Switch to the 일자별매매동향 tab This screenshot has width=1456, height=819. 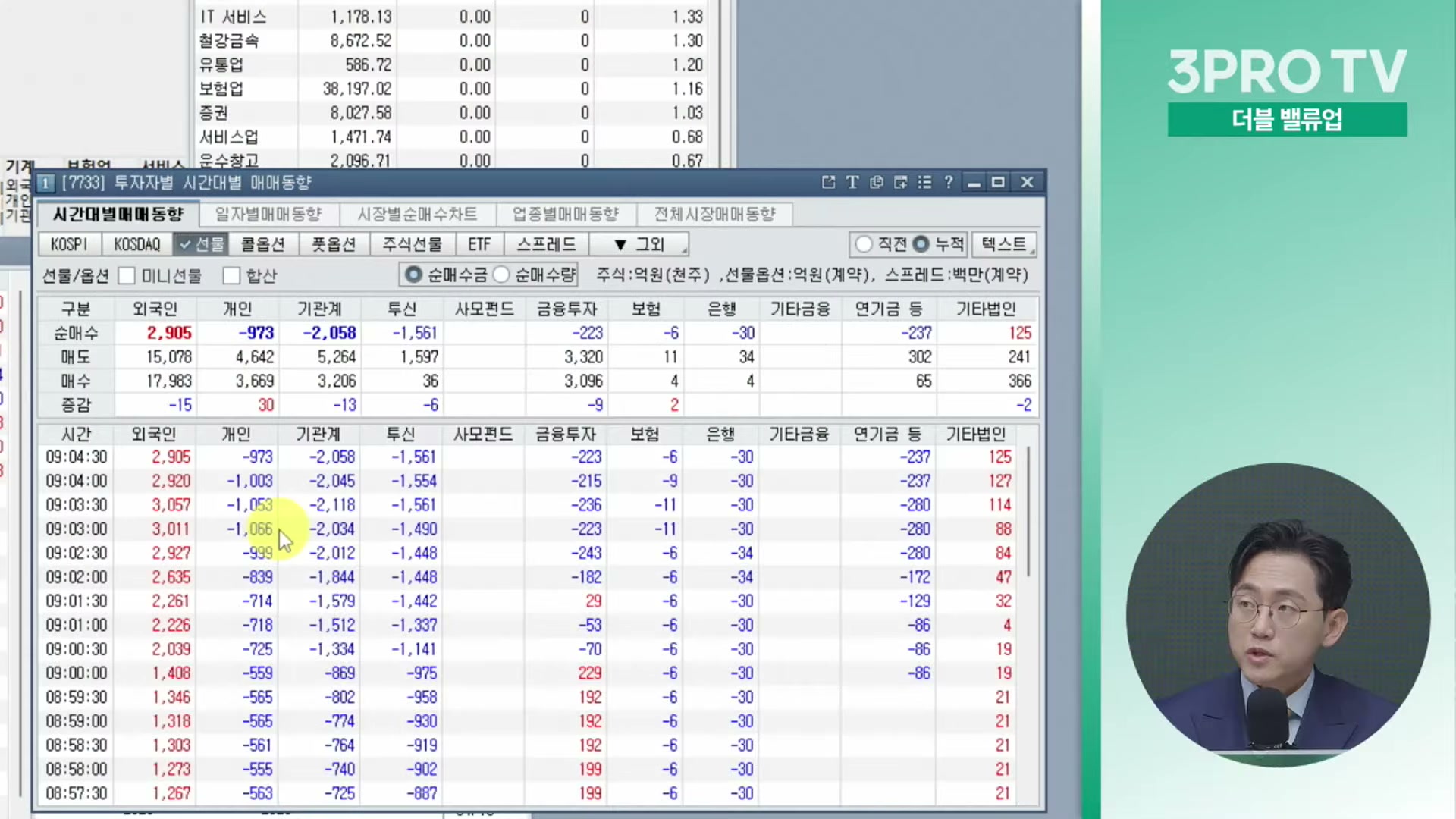[x=268, y=215]
